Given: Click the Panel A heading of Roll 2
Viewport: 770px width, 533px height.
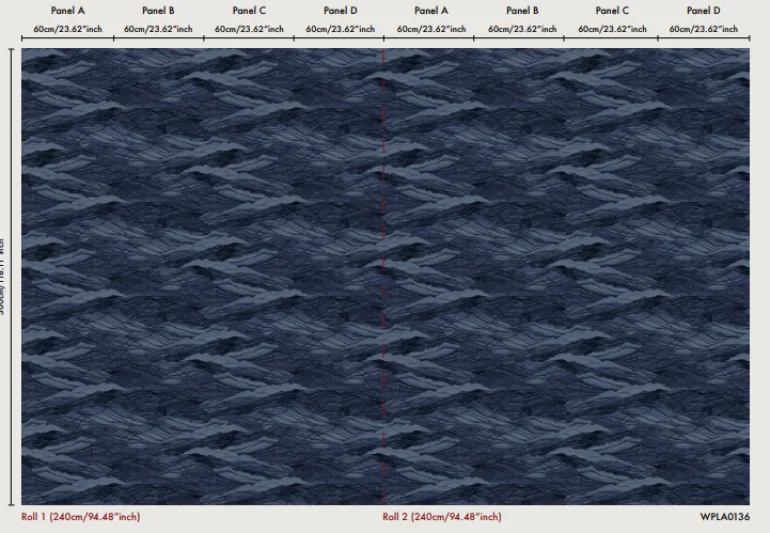Looking at the screenshot, I should point(431,11).
